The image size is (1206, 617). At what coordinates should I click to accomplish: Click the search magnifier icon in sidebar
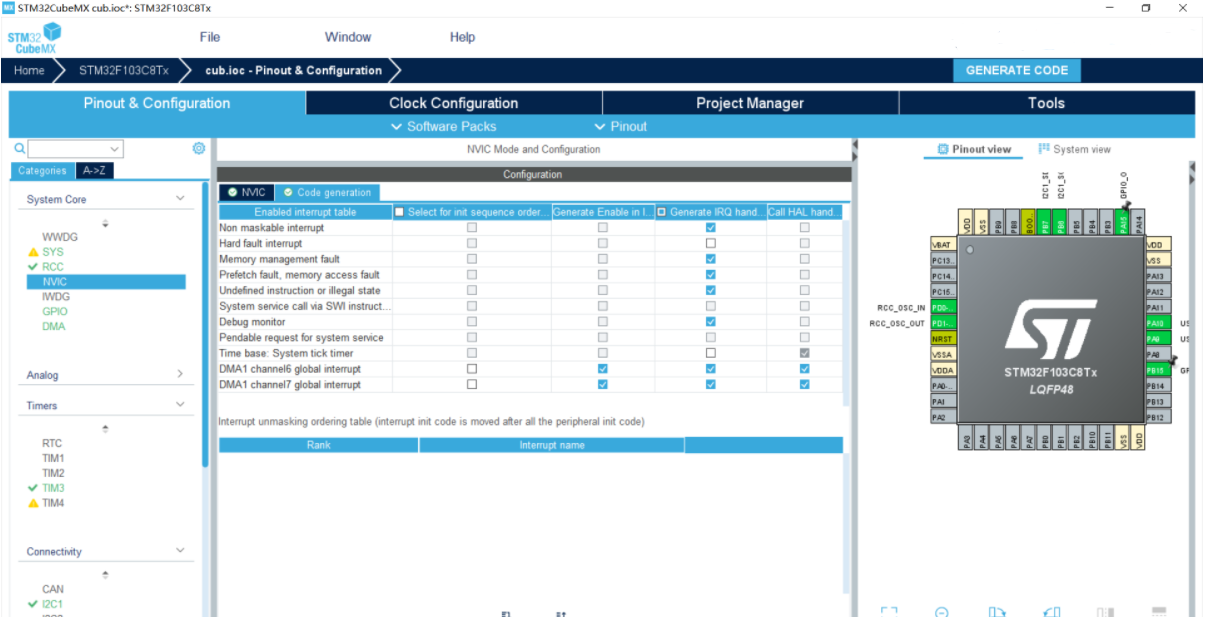pyautogui.click(x=19, y=148)
